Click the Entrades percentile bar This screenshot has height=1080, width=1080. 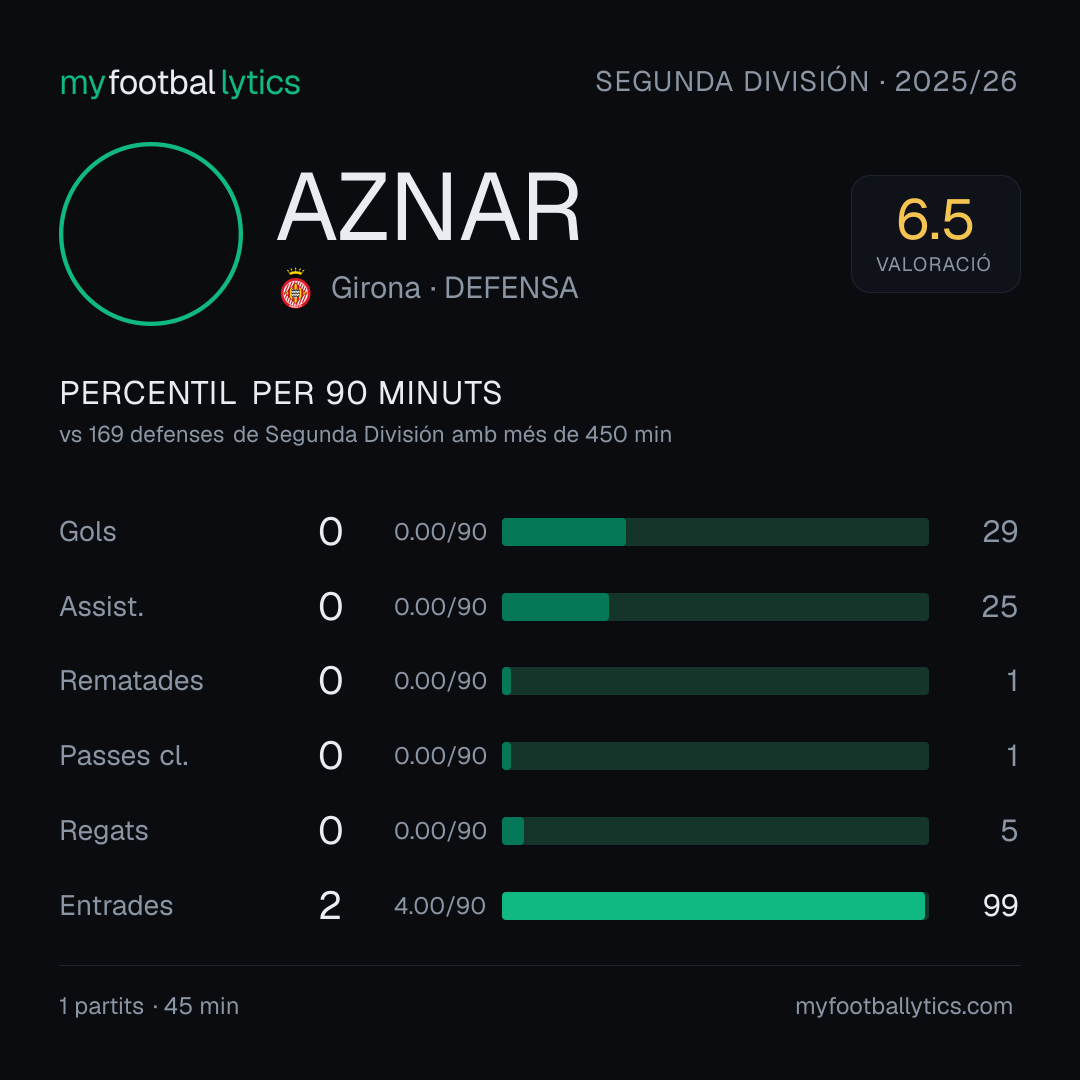(715, 906)
